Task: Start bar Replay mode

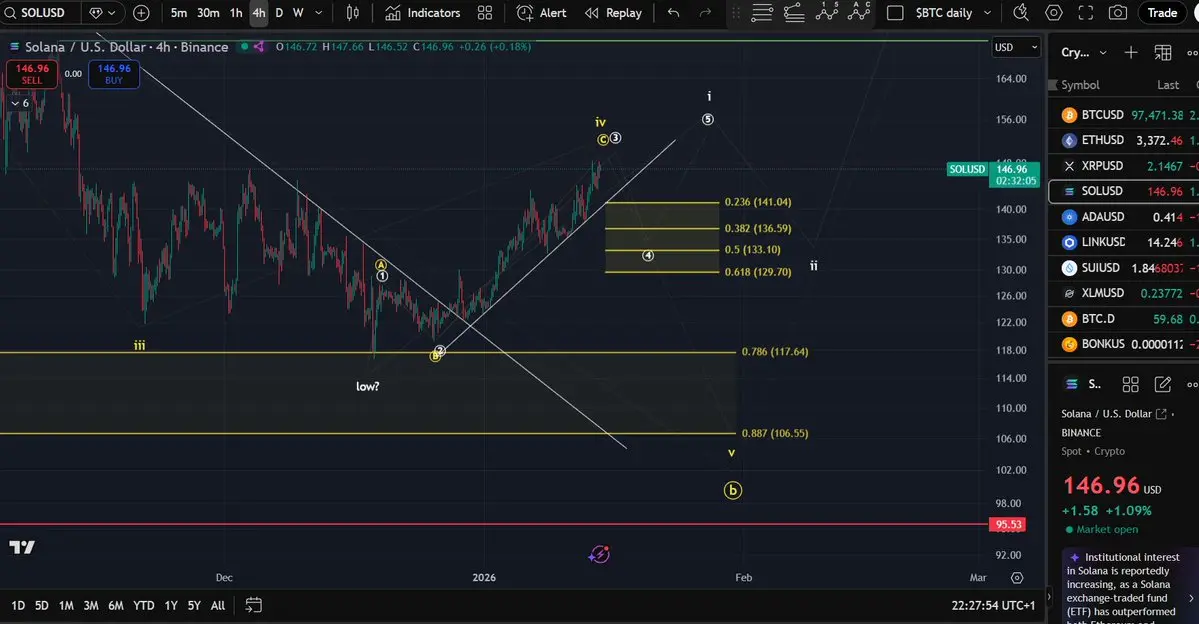Action: coord(613,13)
